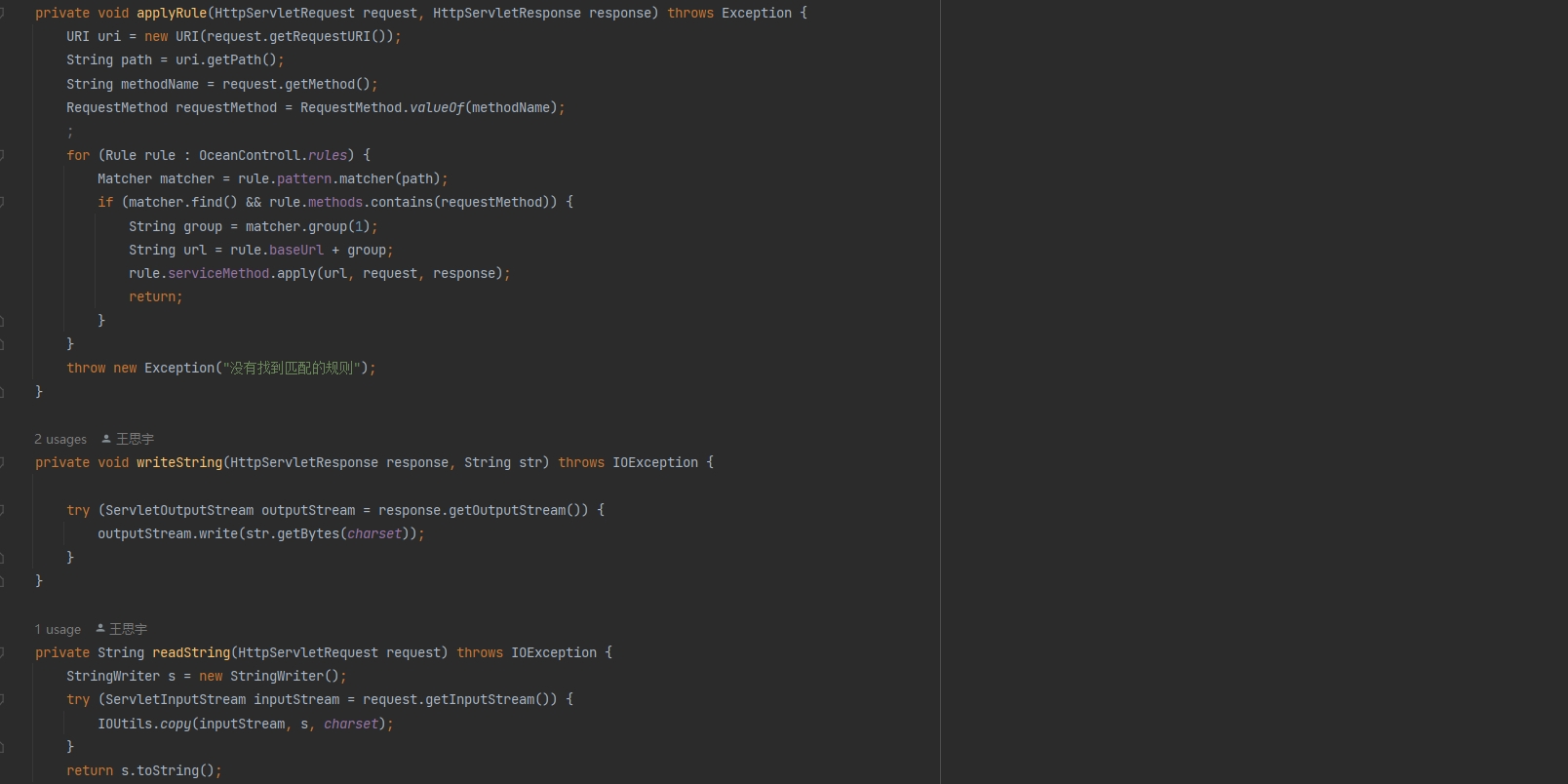The height and width of the screenshot is (784, 1568).
Task: Click the end fold marker beside the throw statement's closing brace
Action: coord(2,391)
